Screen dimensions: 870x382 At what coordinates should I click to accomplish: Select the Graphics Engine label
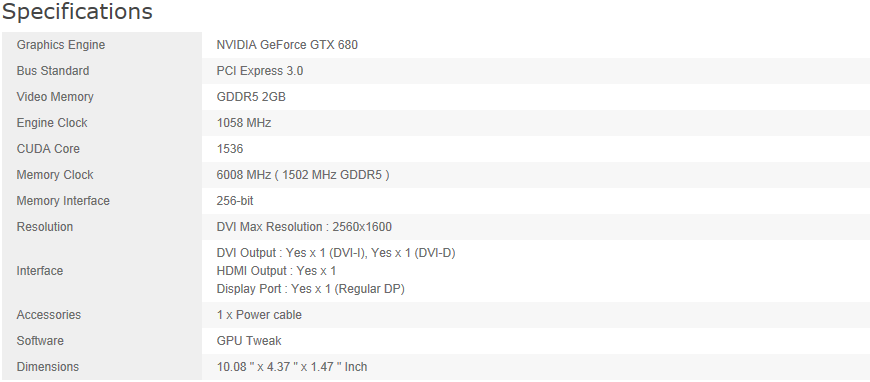[x=60, y=45]
